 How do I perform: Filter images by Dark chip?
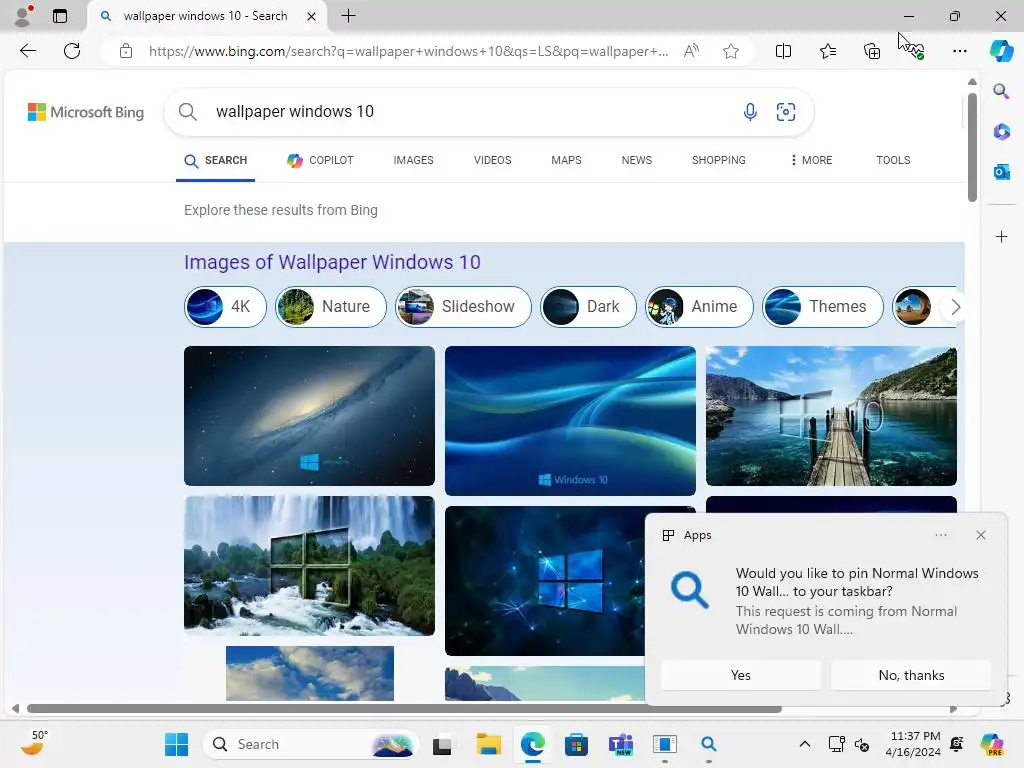coord(588,307)
